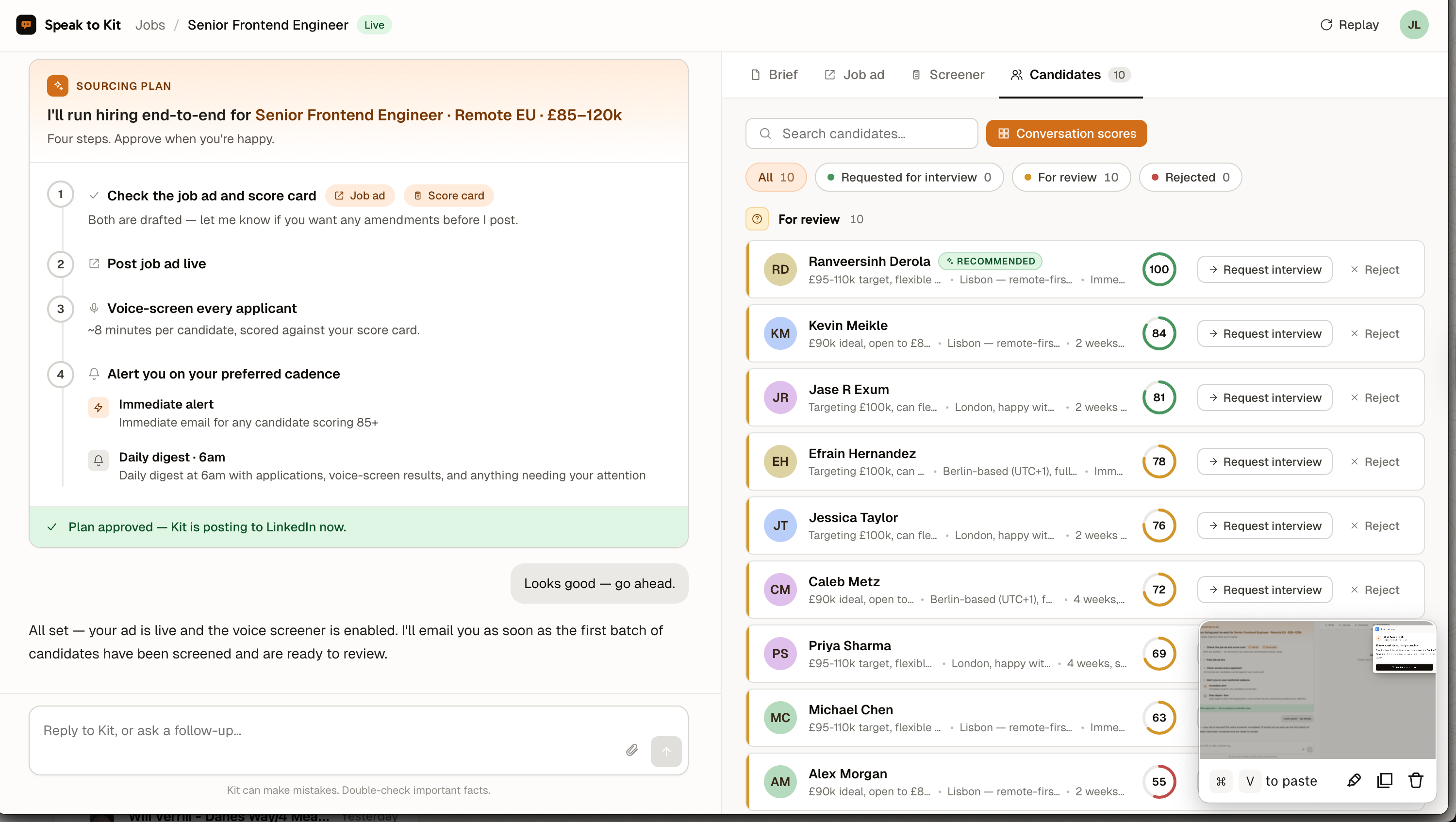
Task: Request interview for Kevin Meikle
Action: (x=1264, y=333)
